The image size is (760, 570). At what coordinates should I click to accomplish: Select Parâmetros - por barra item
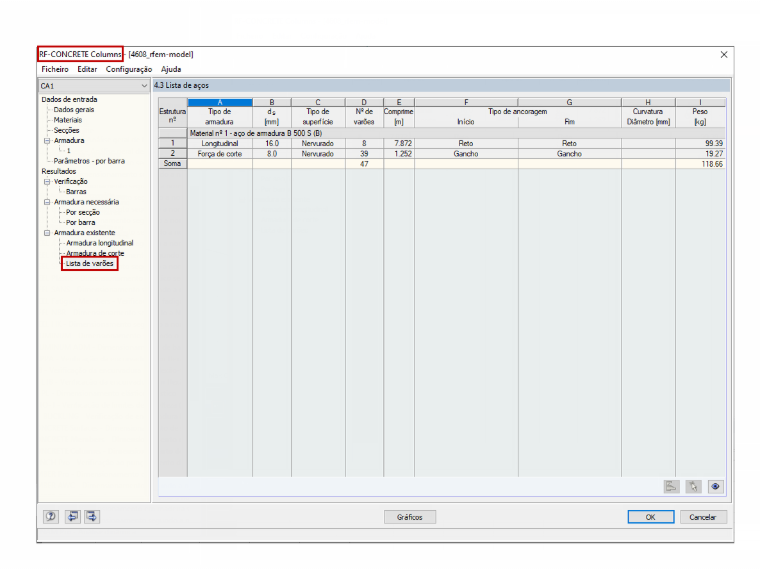(89, 161)
